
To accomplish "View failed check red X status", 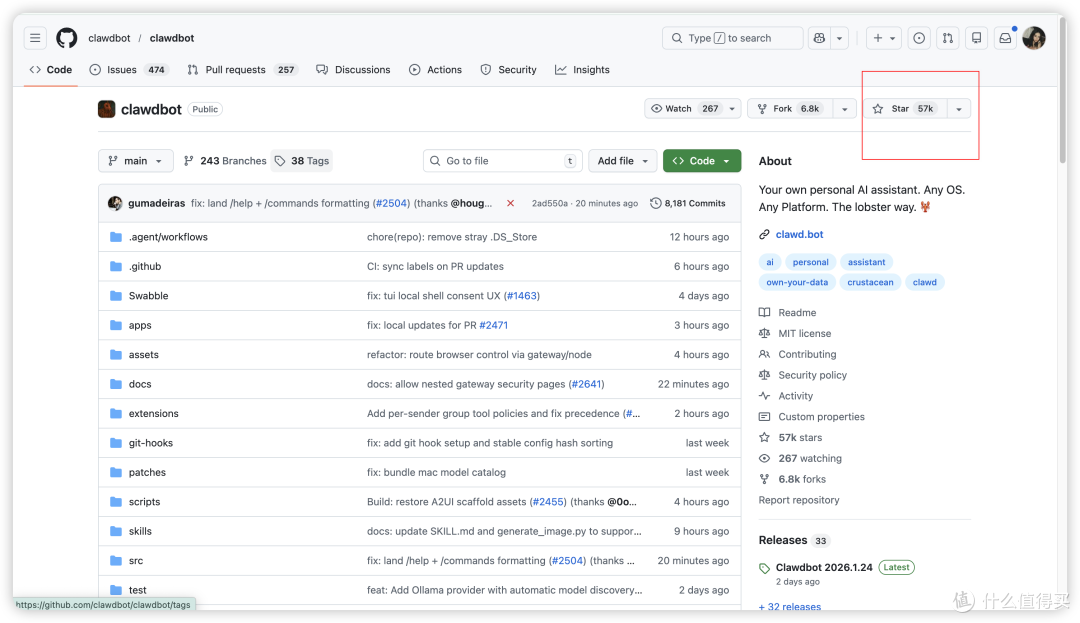I will [x=510, y=203].
